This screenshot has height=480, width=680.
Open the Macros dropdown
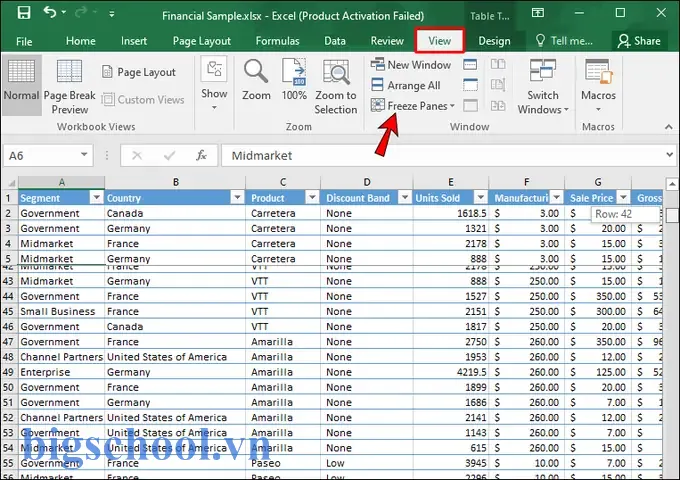coord(598,85)
